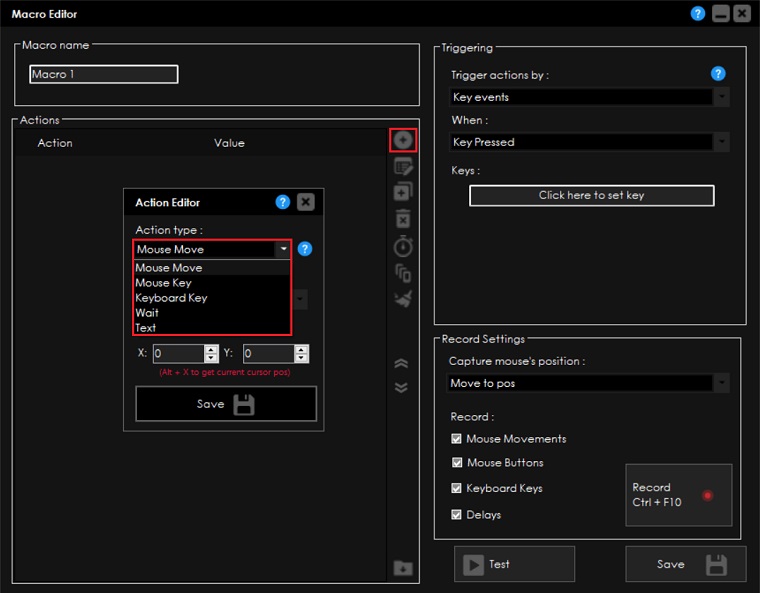This screenshot has height=593, width=760.
Task: Move action up with double chevron
Action: [x=401, y=364]
